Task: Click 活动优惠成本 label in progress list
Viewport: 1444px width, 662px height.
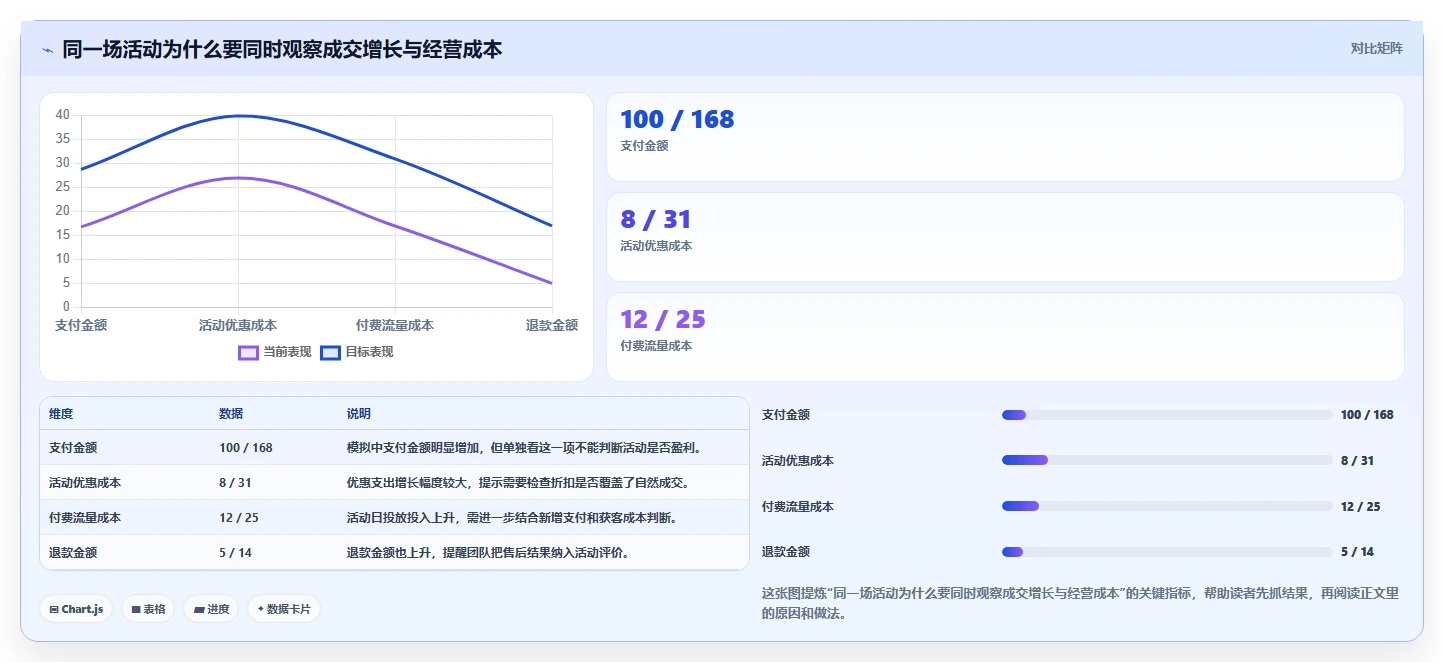Action: 798,461
